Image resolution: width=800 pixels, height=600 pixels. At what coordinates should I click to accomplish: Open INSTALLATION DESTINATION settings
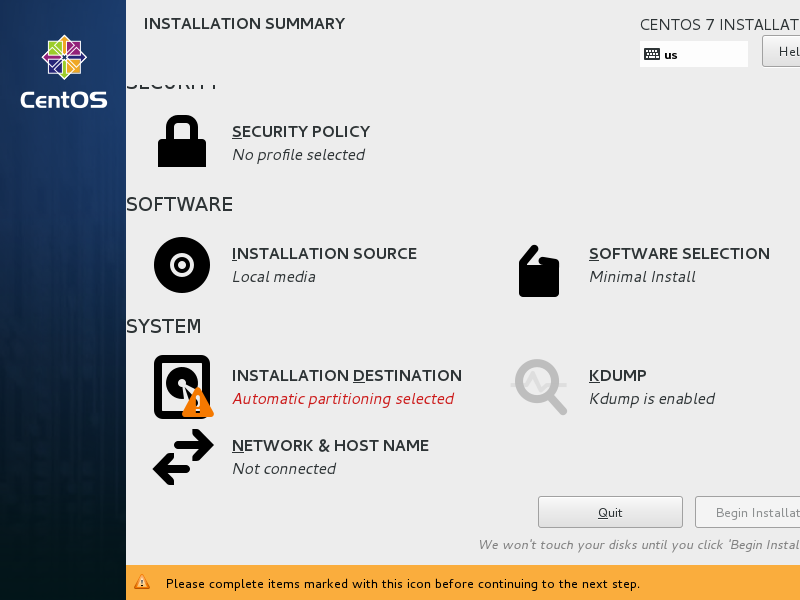coord(347,376)
